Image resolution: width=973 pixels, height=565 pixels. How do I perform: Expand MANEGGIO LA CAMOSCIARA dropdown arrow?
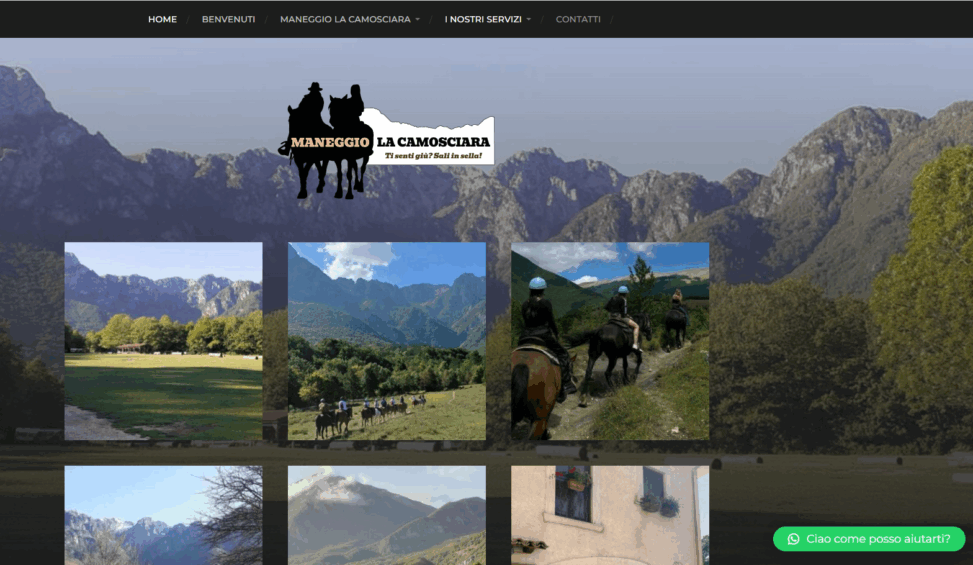tap(418, 20)
